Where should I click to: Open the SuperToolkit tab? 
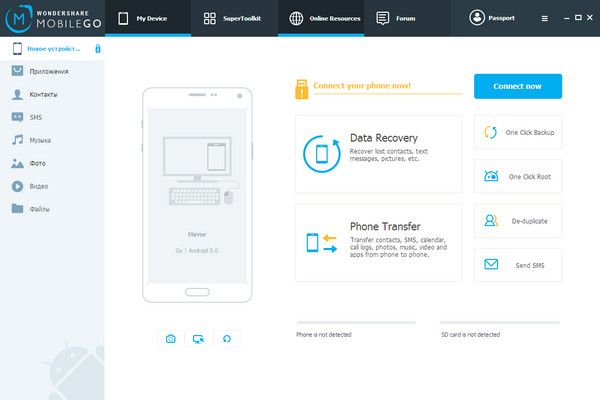[234, 18]
